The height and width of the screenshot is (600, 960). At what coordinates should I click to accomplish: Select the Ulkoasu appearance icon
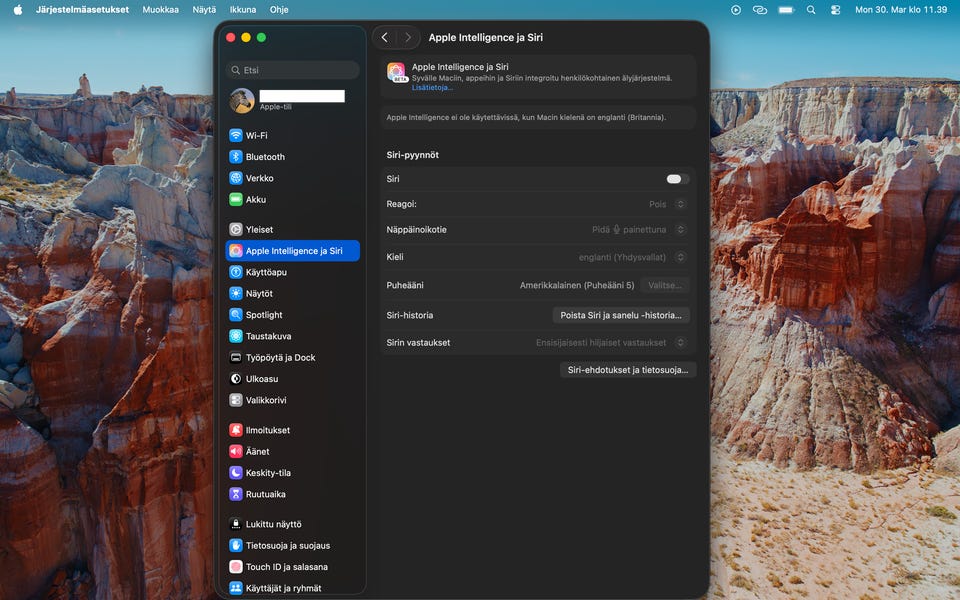[x=236, y=379]
